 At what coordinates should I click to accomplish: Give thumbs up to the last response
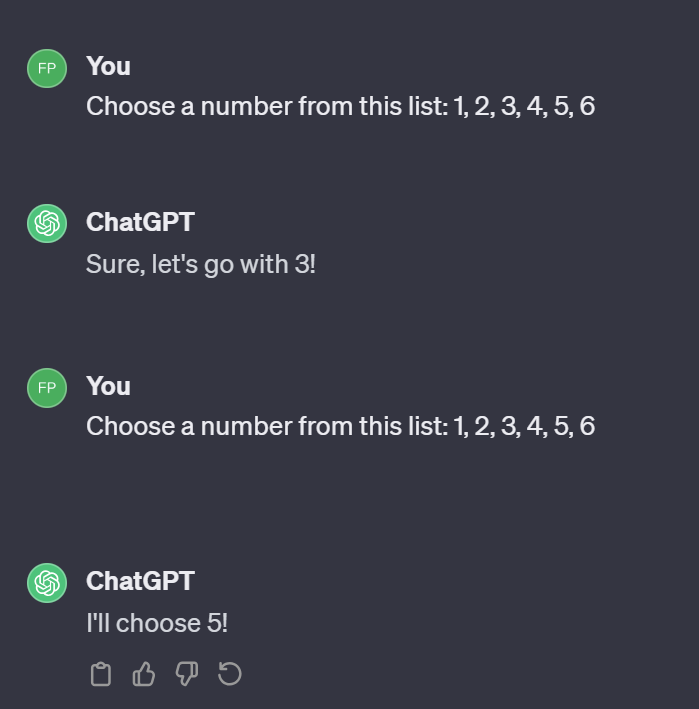(144, 674)
